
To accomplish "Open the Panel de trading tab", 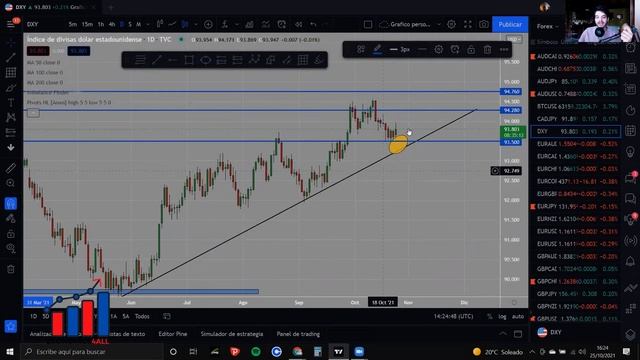I will tap(298, 334).
